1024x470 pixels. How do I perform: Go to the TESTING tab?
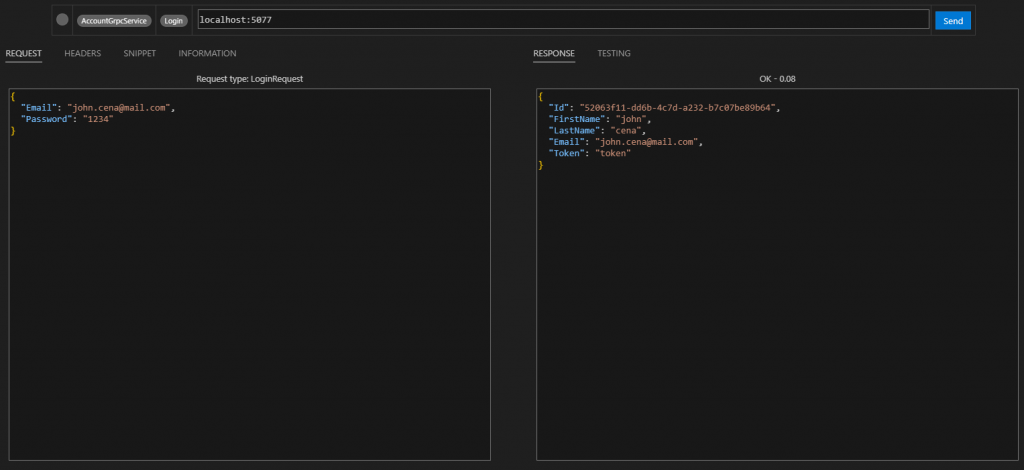pos(614,53)
